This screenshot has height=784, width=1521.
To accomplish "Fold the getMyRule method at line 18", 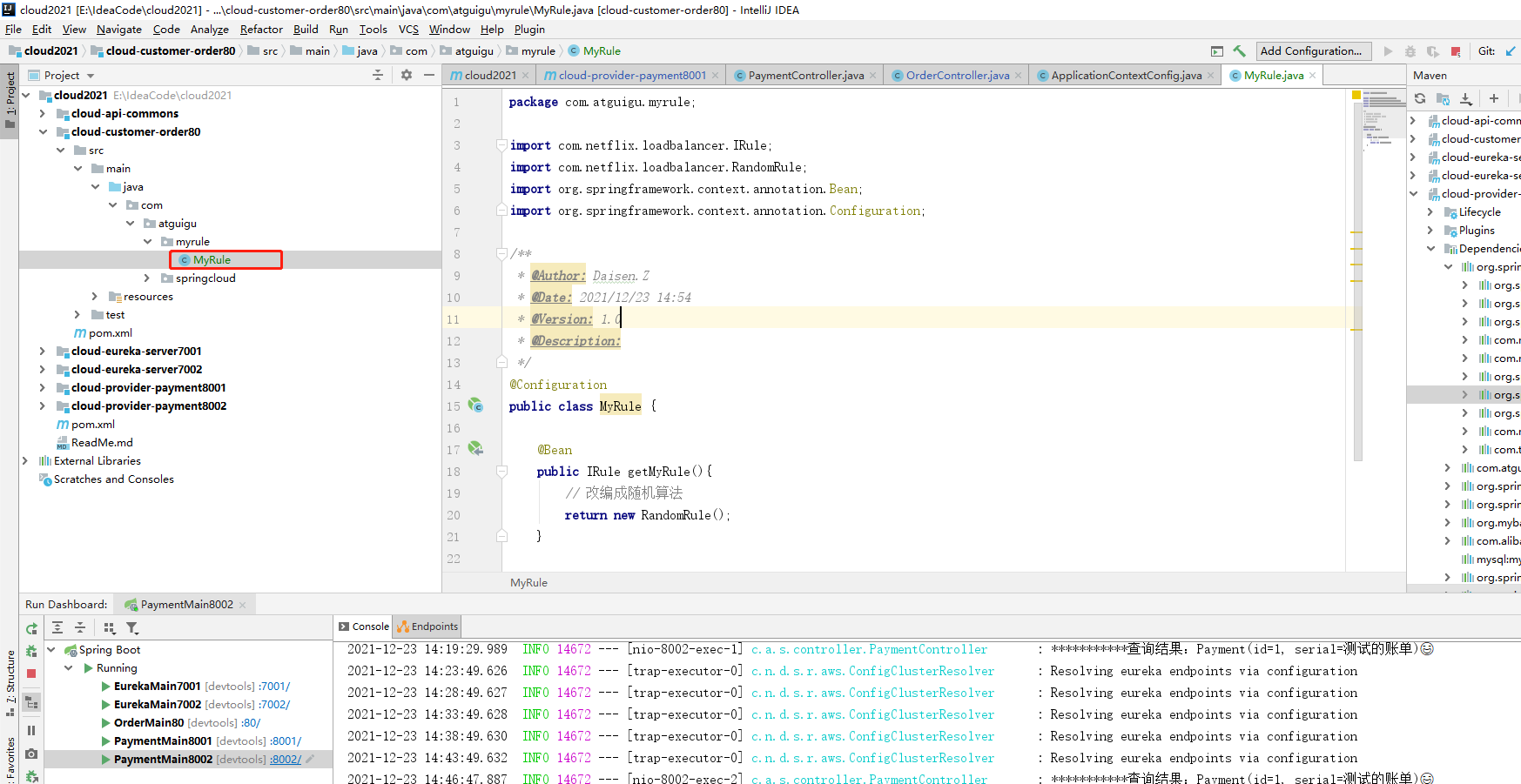I will 501,471.
